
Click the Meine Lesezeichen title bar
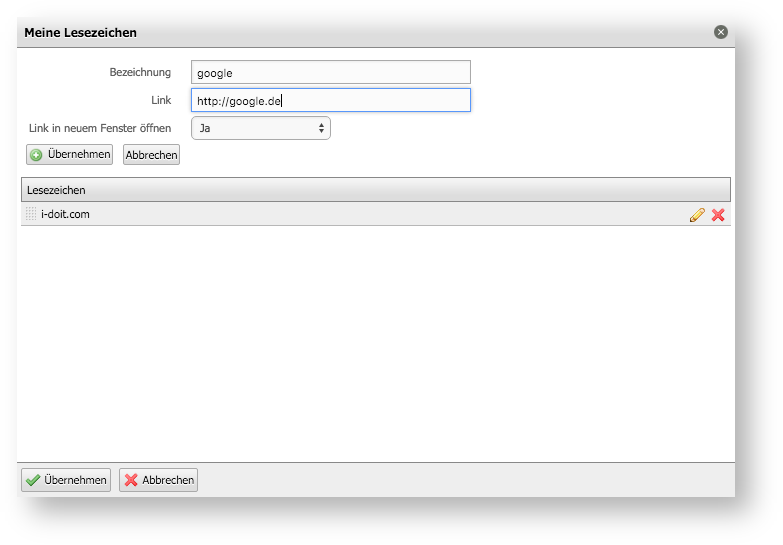376,32
